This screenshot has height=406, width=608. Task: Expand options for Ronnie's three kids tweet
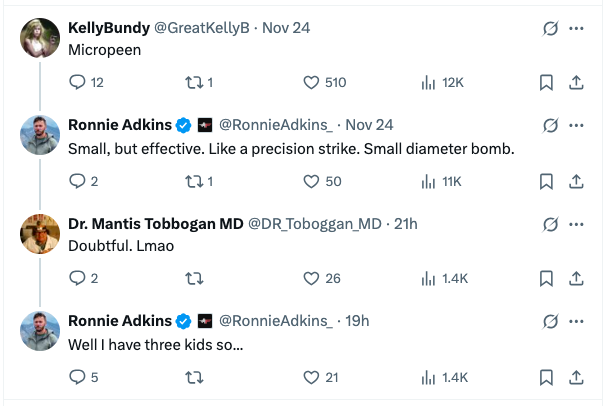point(576,322)
